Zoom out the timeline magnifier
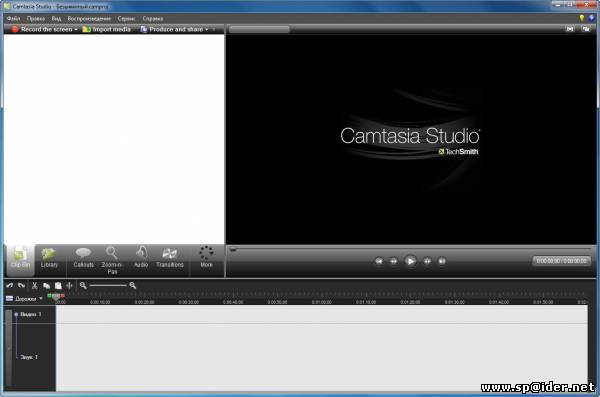Screen dimensions: 600x397 tap(83, 285)
